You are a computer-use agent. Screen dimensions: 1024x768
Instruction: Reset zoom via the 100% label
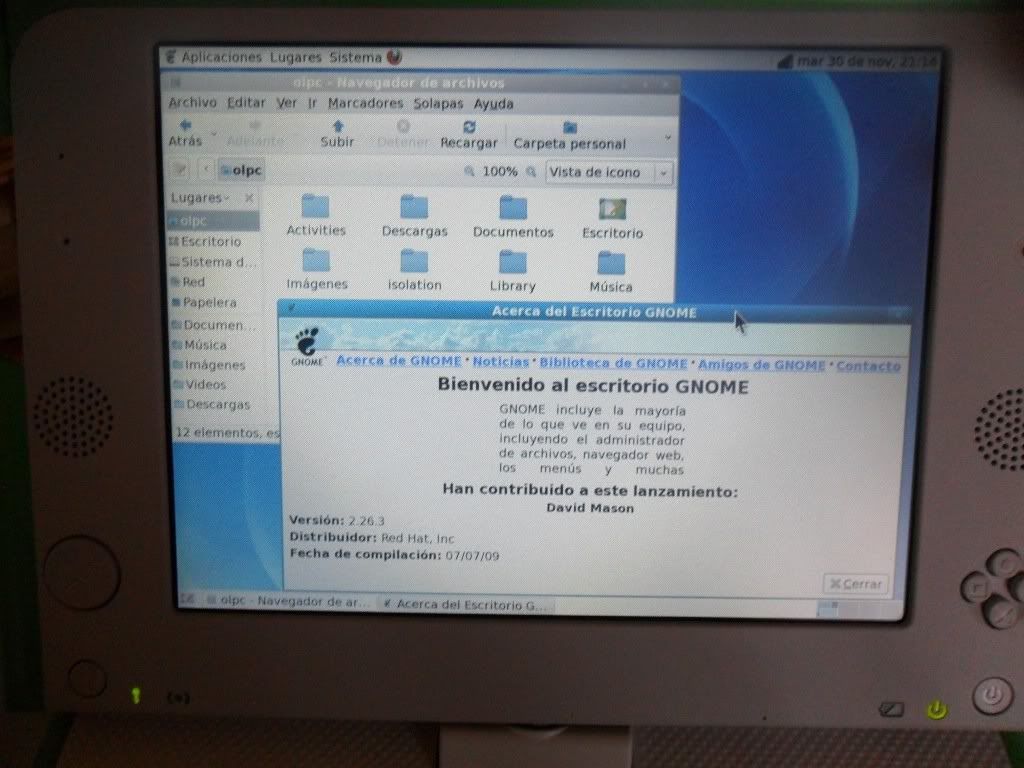500,172
